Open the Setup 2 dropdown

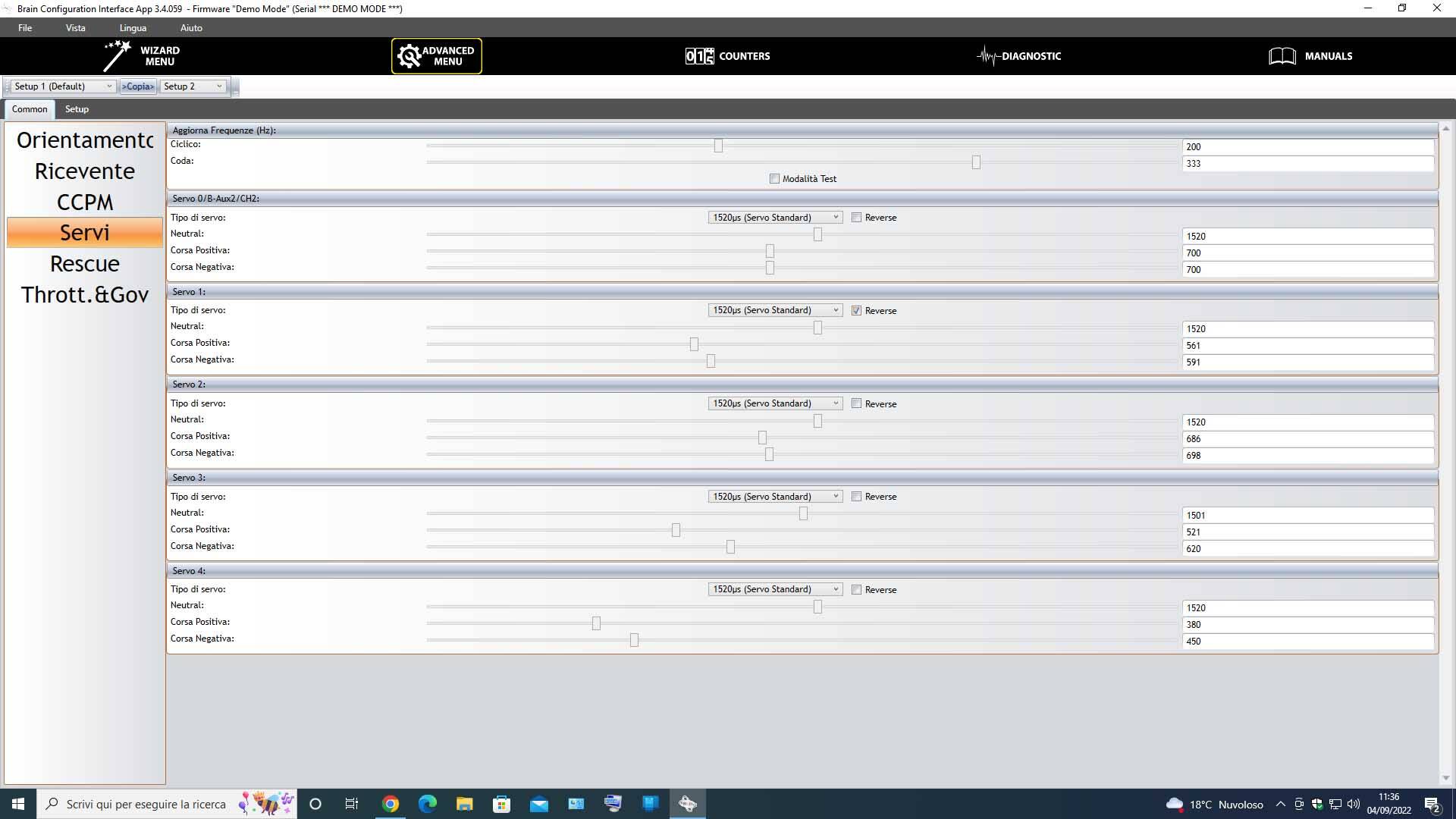coord(193,86)
